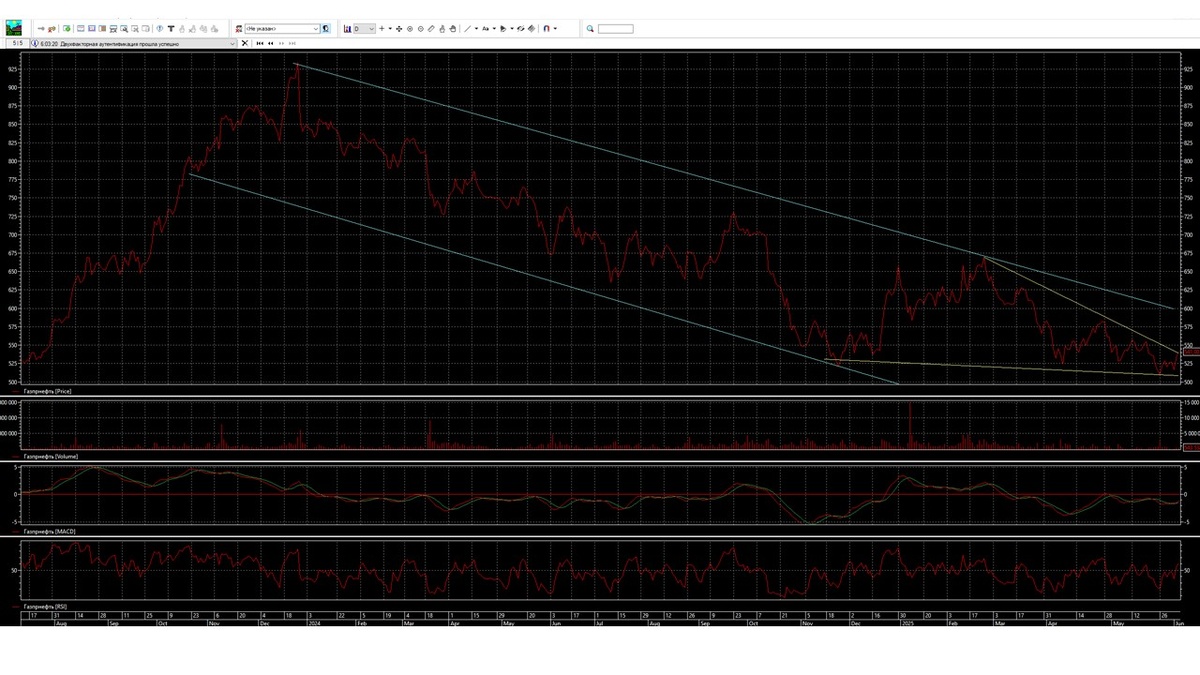1200x675 pixels.
Task: Expand the magnet tool dropdown arrow
Action: tap(555, 29)
